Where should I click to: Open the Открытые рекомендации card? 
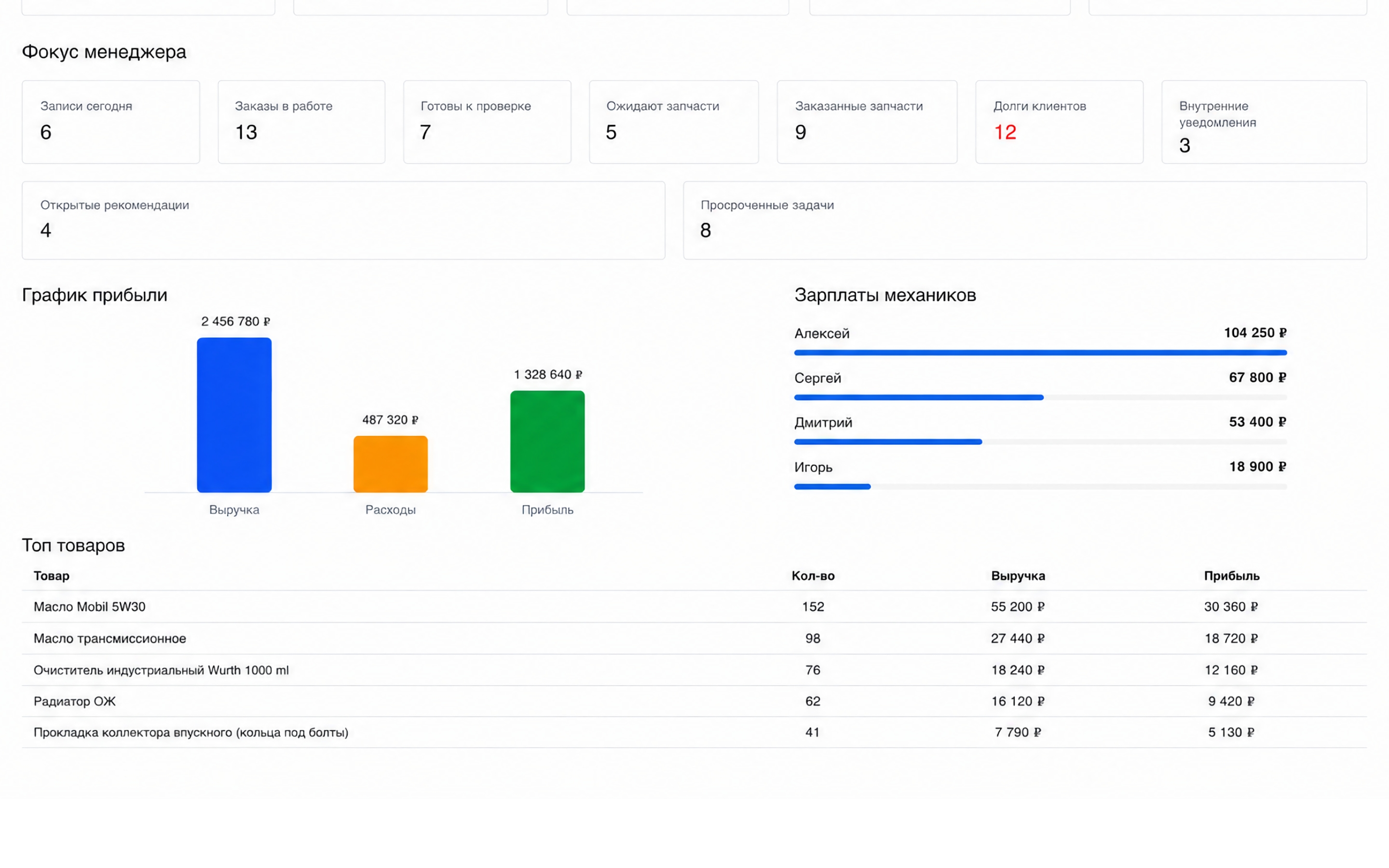pyautogui.click(x=343, y=220)
